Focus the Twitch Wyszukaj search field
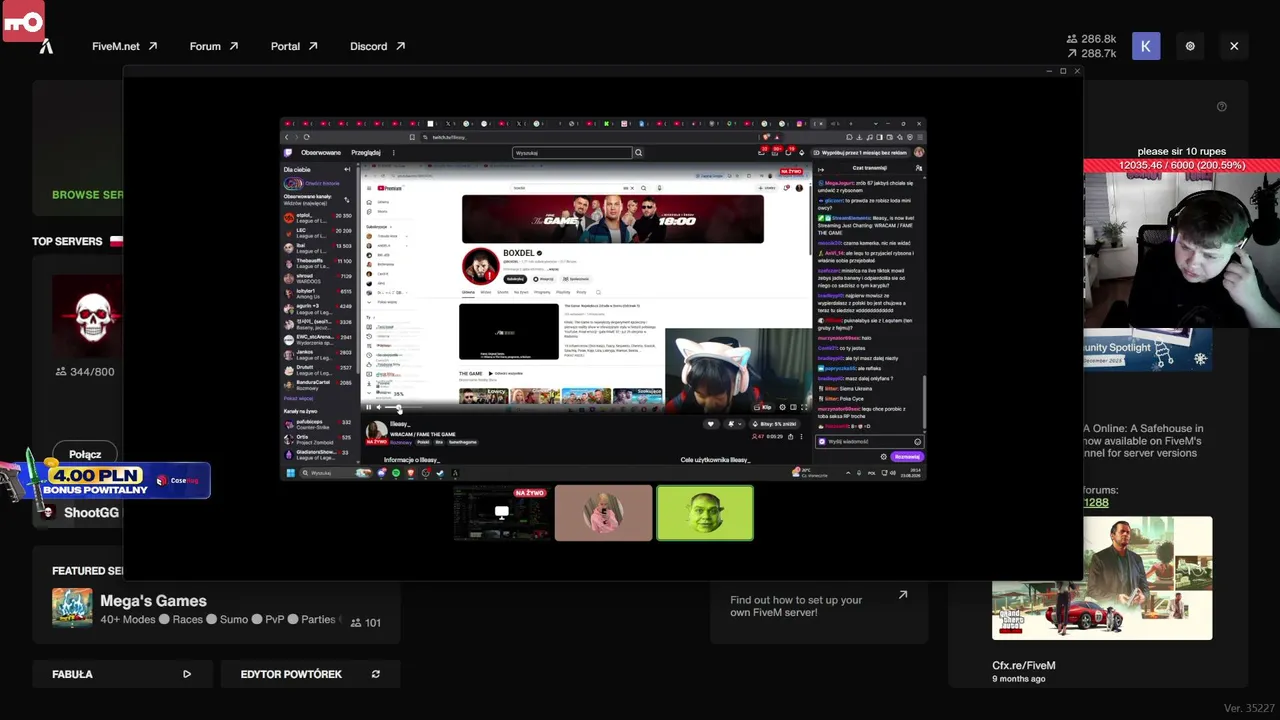Image resolution: width=1280 pixels, height=720 pixels. point(572,153)
